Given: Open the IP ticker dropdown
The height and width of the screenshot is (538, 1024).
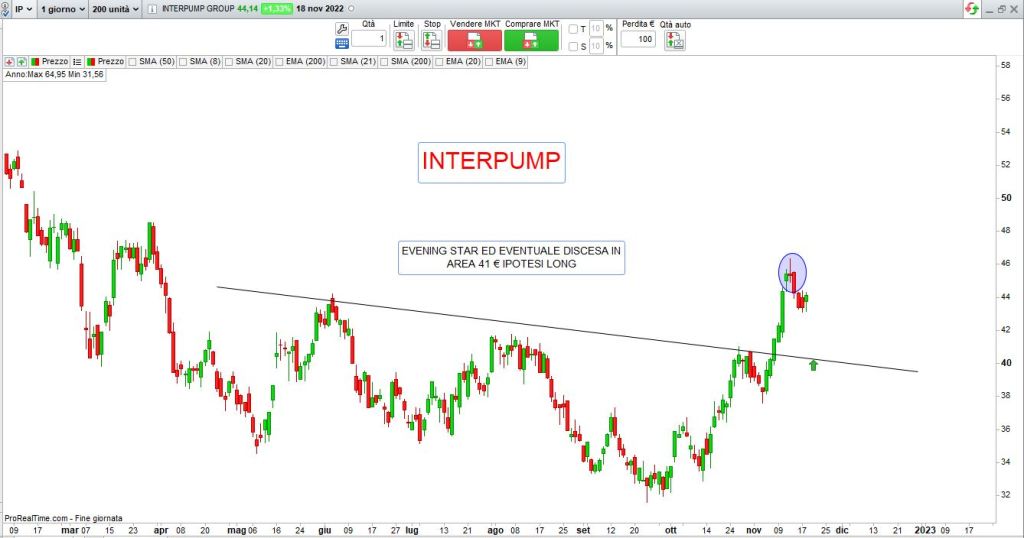Looking at the screenshot, I should [24, 9].
